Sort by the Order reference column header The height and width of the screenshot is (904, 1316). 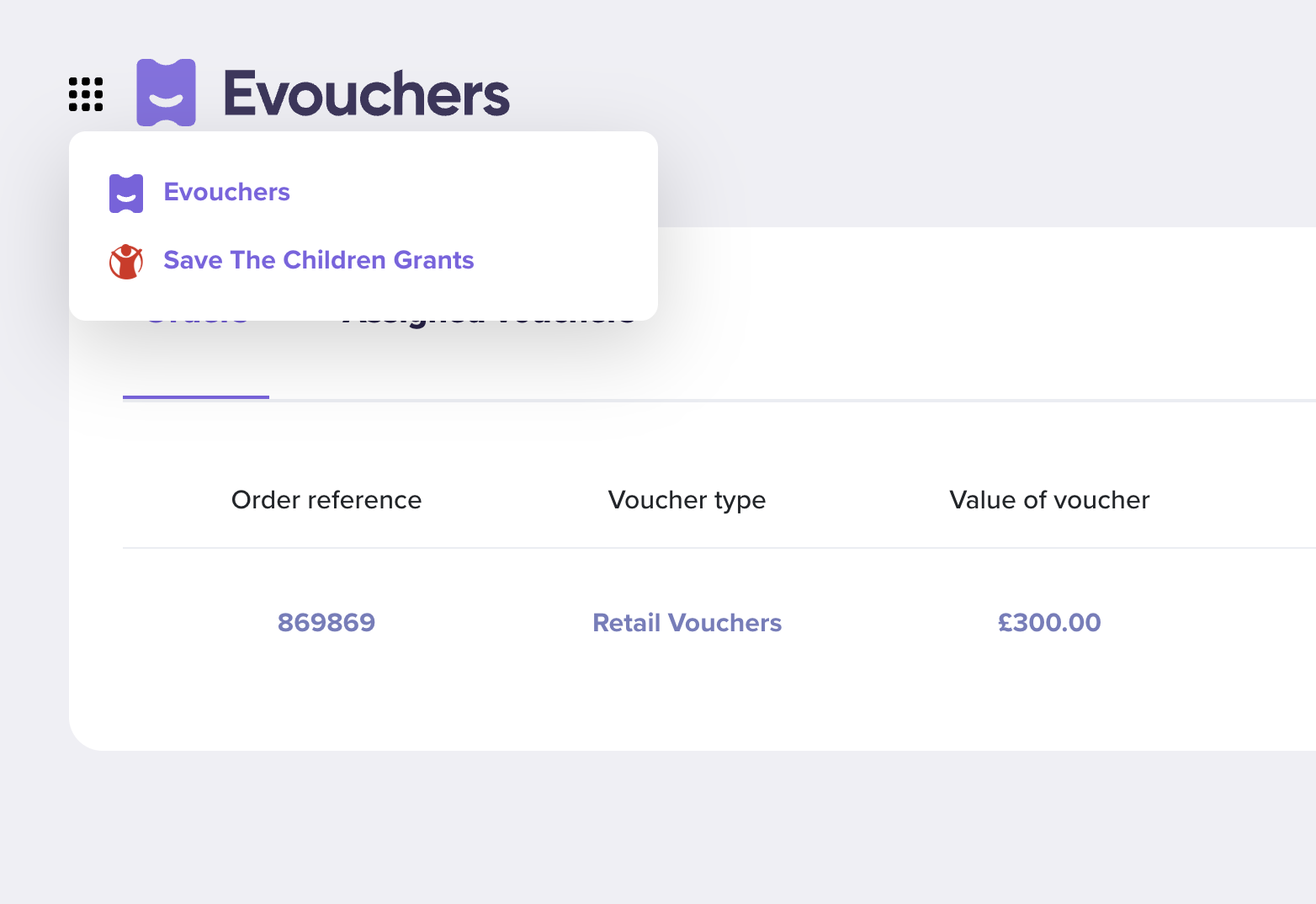(326, 500)
